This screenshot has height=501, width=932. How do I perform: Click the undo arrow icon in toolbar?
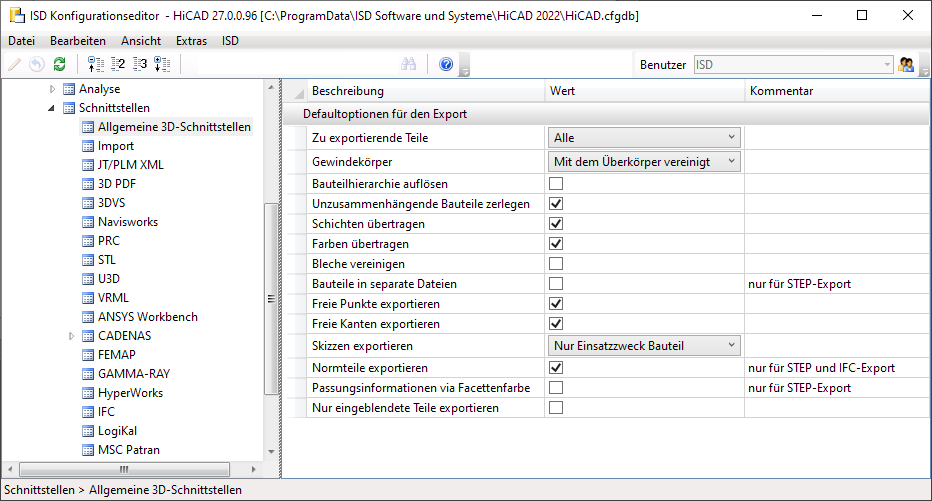pyautogui.click(x=37, y=64)
